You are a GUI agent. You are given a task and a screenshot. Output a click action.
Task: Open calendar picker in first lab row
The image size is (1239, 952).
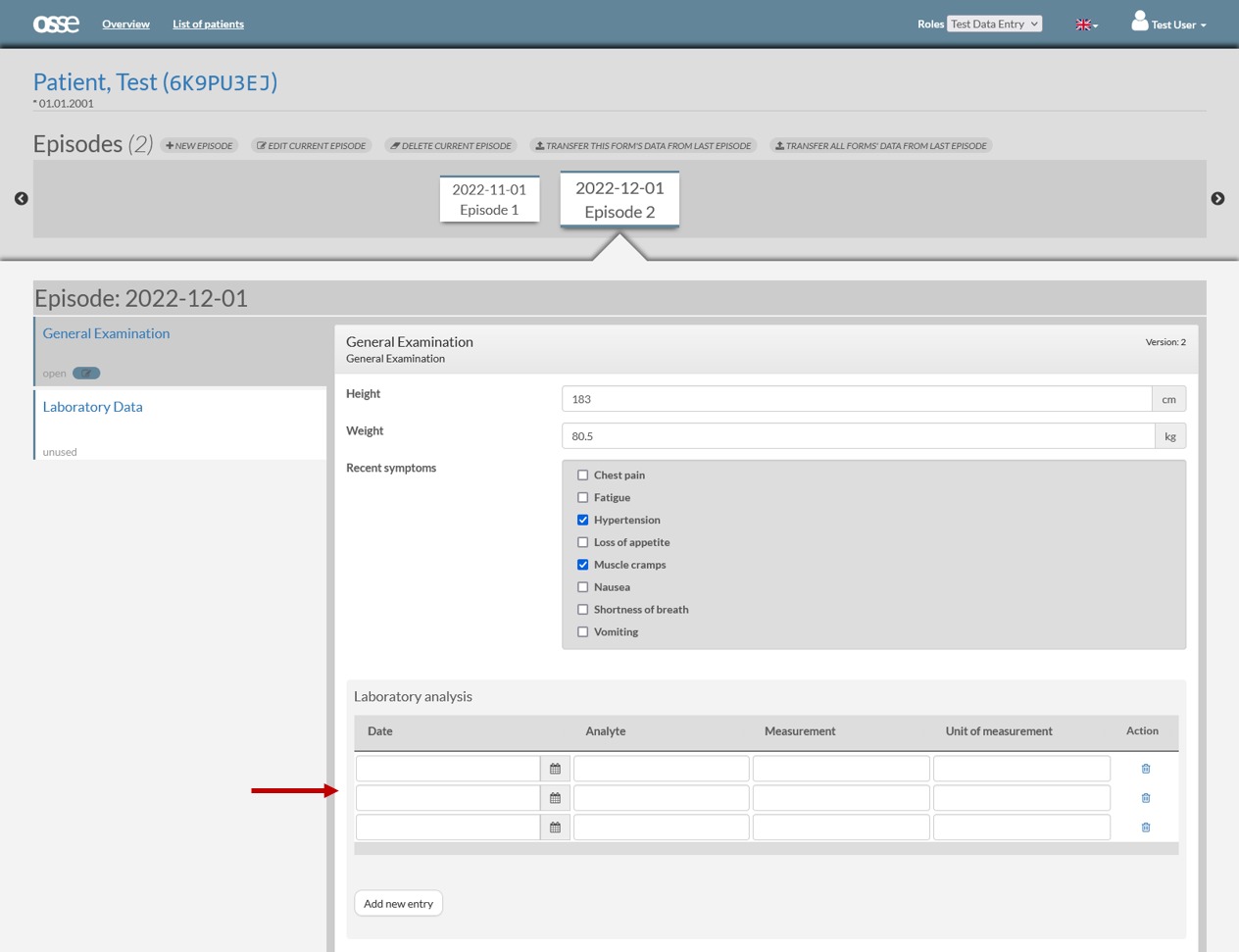coord(555,769)
